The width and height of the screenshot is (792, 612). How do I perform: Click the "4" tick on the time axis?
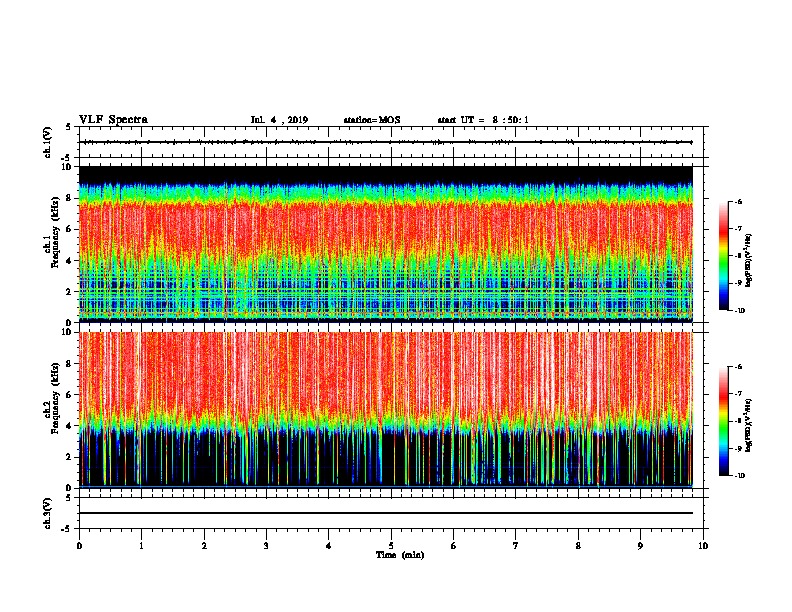point(329,546)
